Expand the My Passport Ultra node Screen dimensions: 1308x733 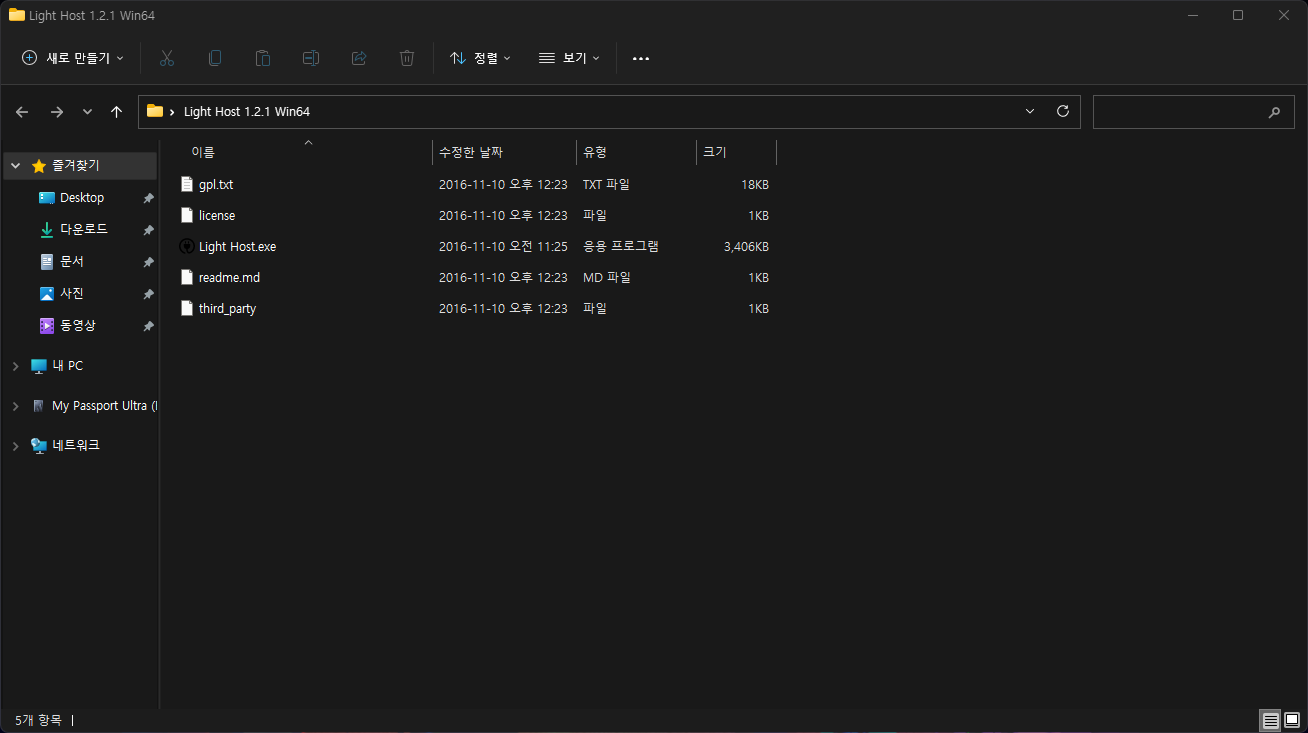pos(15,406)
